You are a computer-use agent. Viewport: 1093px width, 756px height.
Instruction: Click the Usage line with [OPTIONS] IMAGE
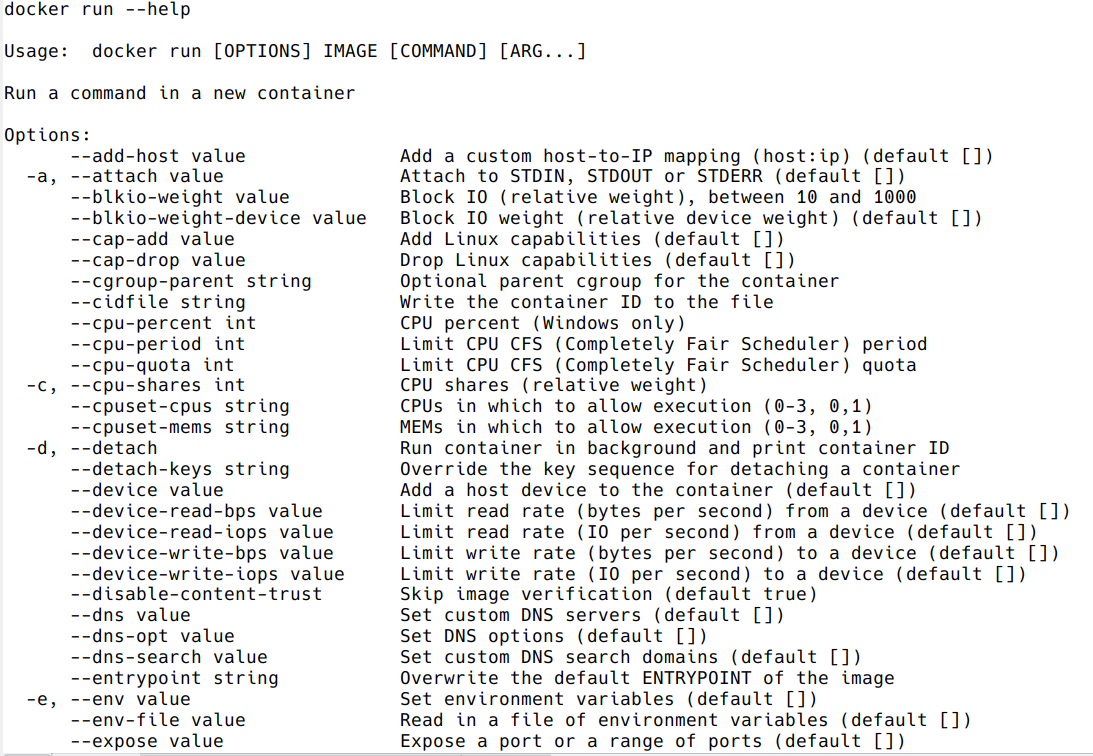coord(295,52)
